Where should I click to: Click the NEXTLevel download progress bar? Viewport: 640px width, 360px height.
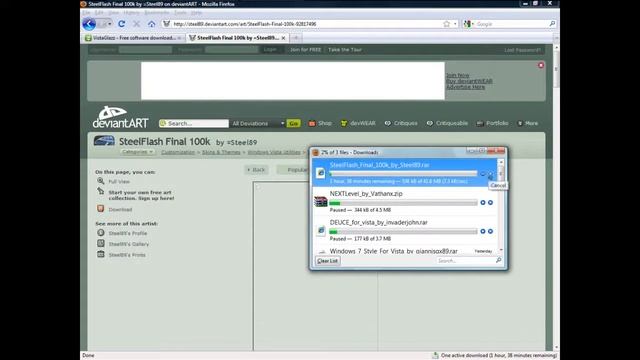(403, 203)
